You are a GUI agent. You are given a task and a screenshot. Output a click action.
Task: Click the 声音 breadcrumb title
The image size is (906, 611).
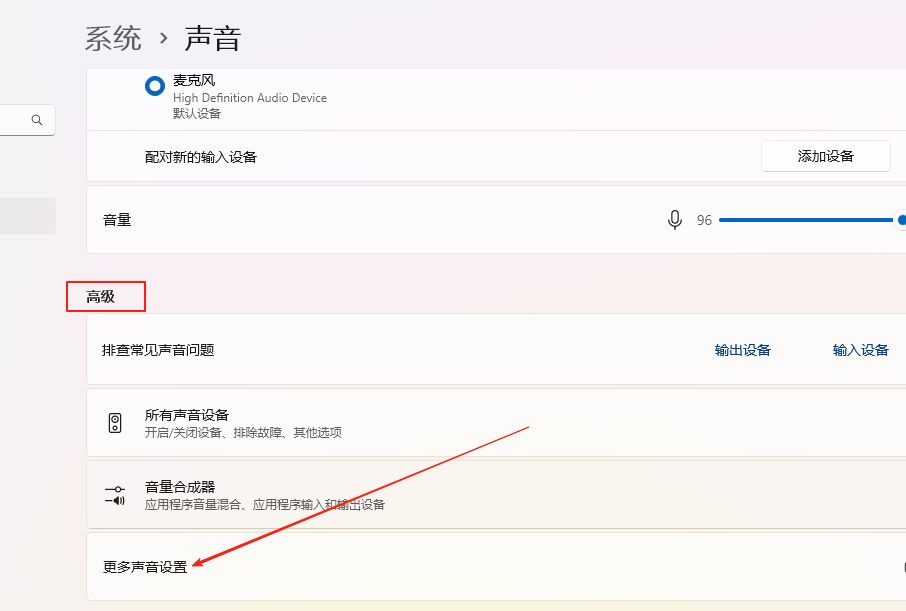[x=213, y=39]
